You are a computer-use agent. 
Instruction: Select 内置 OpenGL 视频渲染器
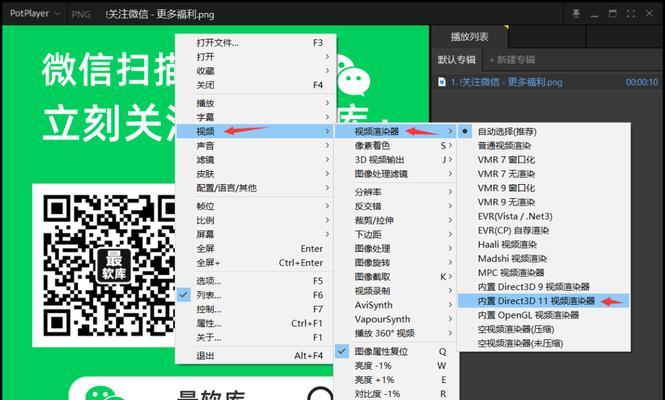544,315
